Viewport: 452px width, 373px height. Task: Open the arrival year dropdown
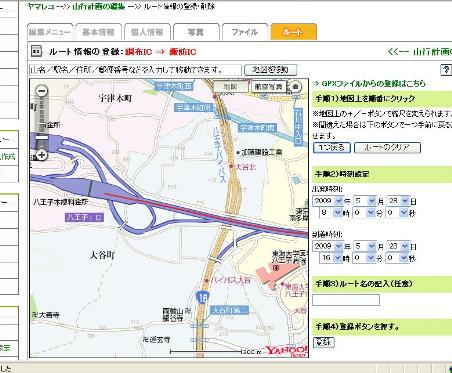(x=328, y=246)
